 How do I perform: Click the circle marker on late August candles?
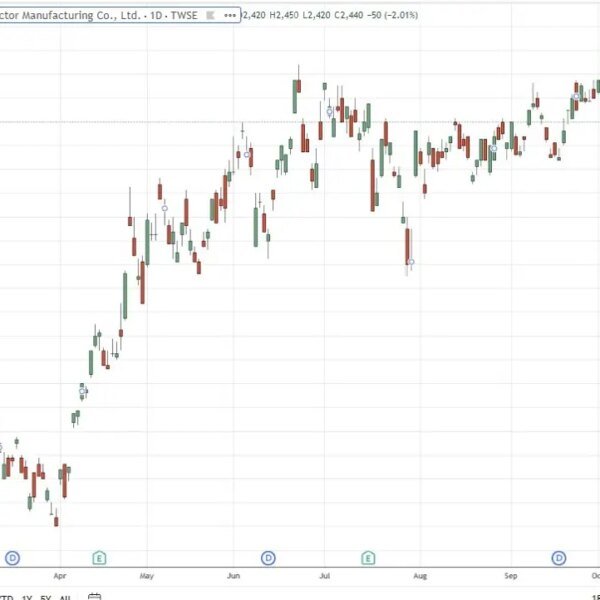494,148
